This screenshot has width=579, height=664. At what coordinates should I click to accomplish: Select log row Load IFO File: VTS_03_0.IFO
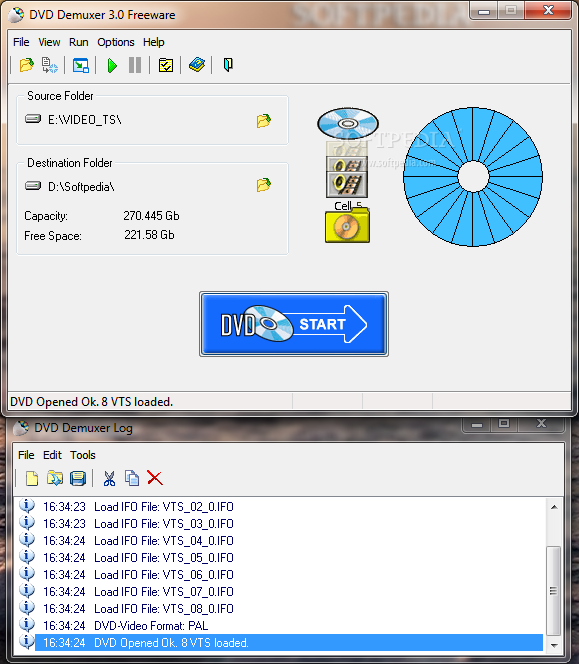(289, 524)
